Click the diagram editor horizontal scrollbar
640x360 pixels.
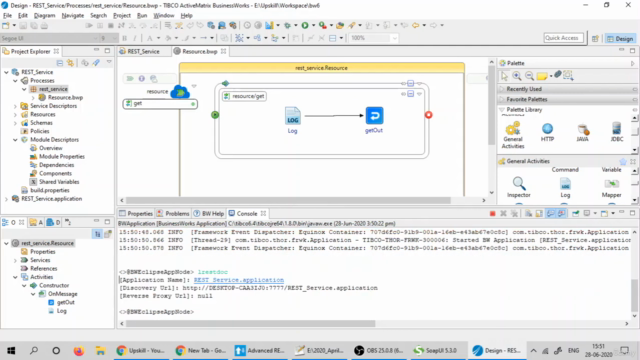point(288,200)
